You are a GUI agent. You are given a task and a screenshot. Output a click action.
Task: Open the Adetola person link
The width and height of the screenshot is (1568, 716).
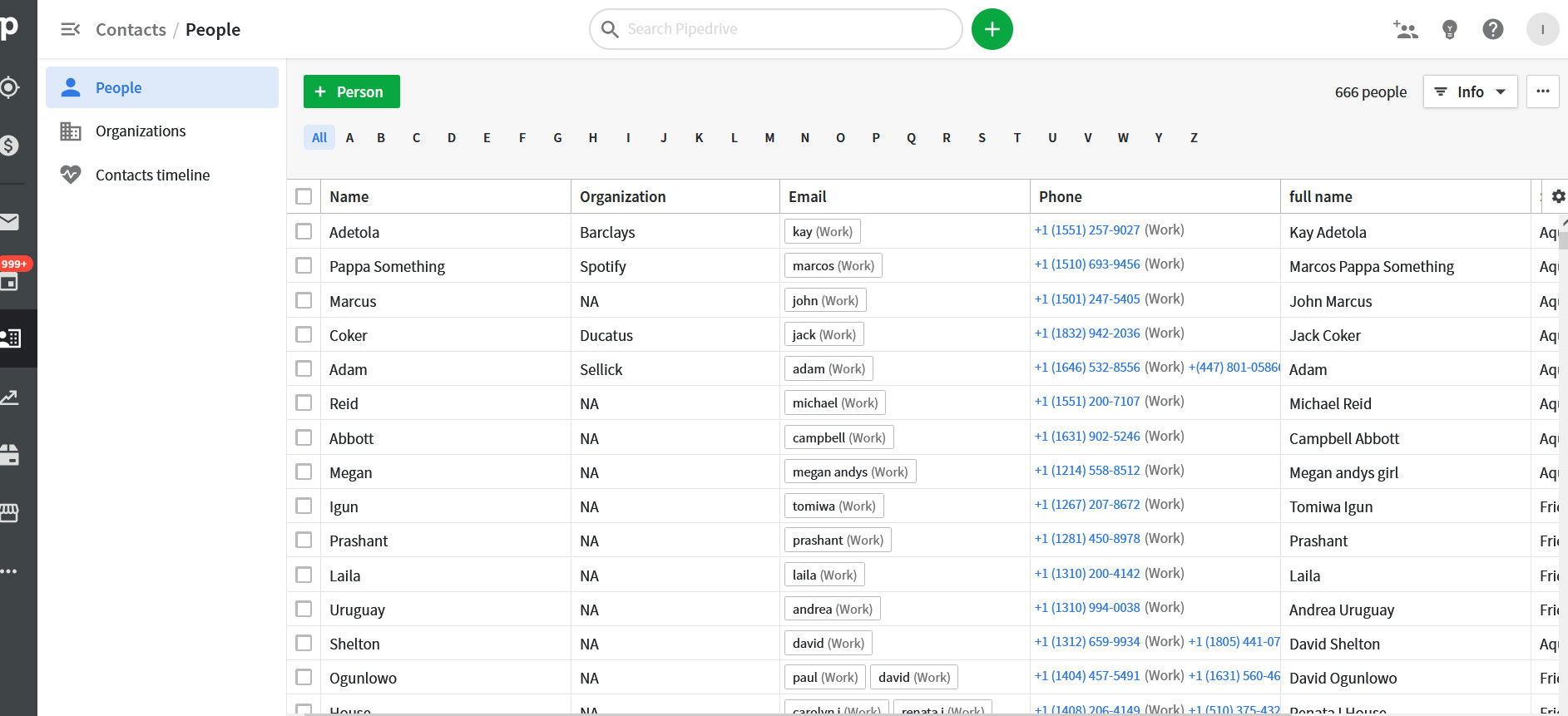[x=354, y=233]
